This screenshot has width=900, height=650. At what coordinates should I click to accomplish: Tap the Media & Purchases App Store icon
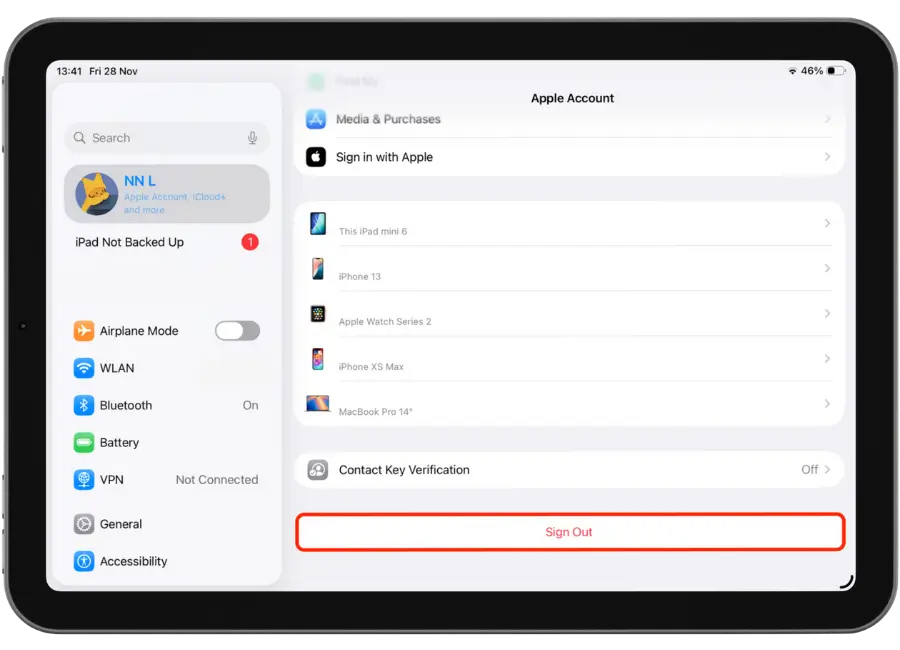pyautogui.click(x=316, y=119)
